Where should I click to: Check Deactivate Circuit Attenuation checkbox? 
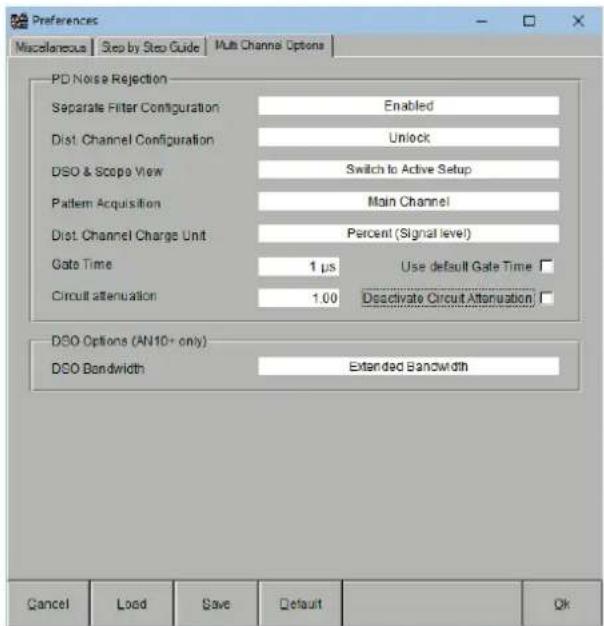pos(547,298)
